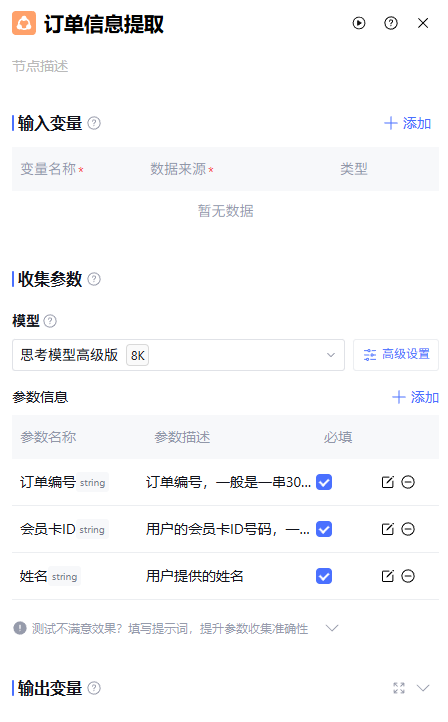This screenshot has width=448, height=722.
Task: Click the orange 订单信息提取 node icon
Action: click(24, 23)
